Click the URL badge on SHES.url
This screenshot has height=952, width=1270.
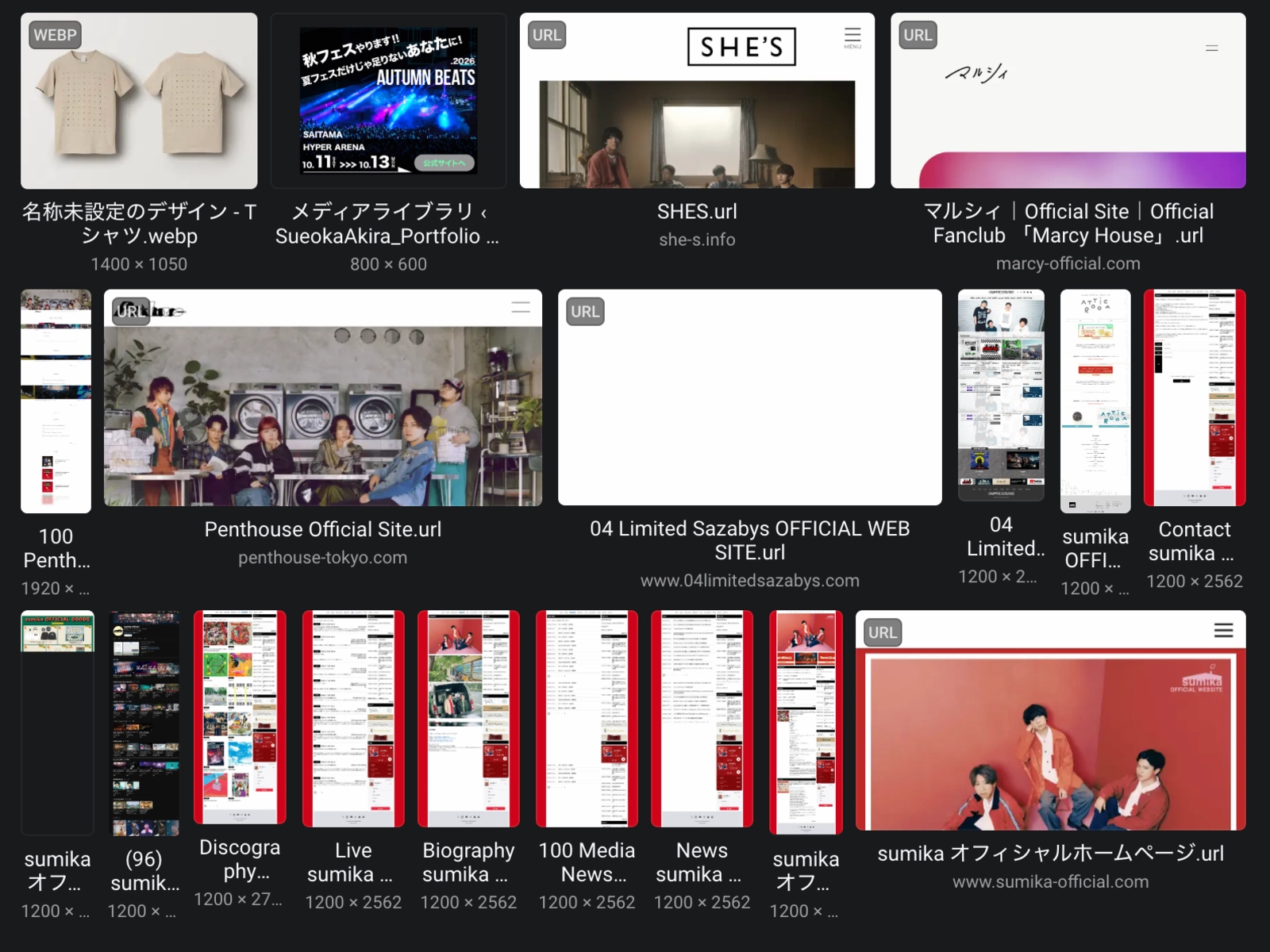(546, 35)
